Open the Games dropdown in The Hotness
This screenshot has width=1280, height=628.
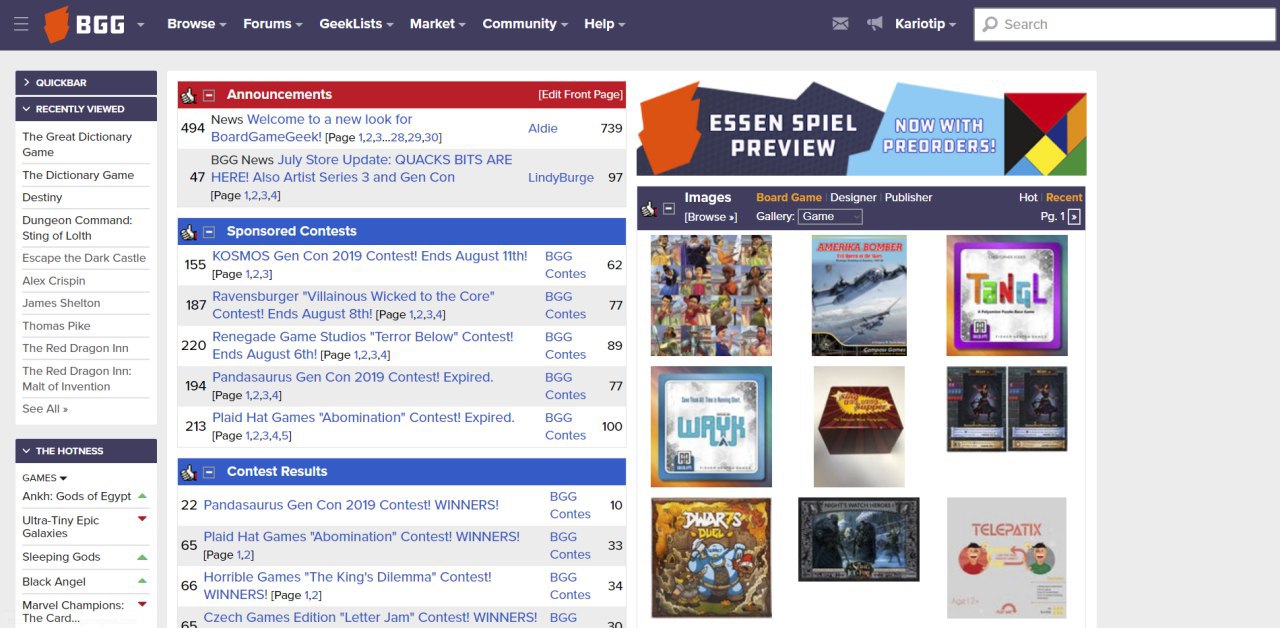tap(45, 478)
